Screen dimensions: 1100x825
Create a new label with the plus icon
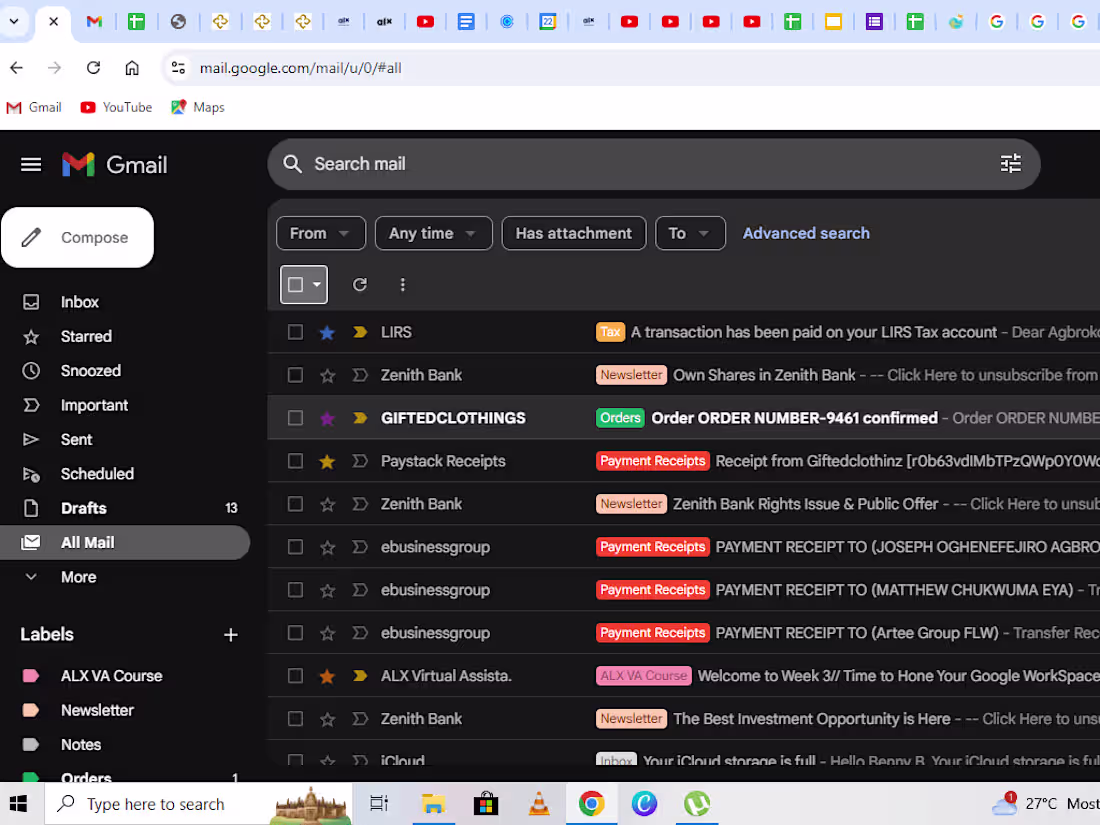231,635
